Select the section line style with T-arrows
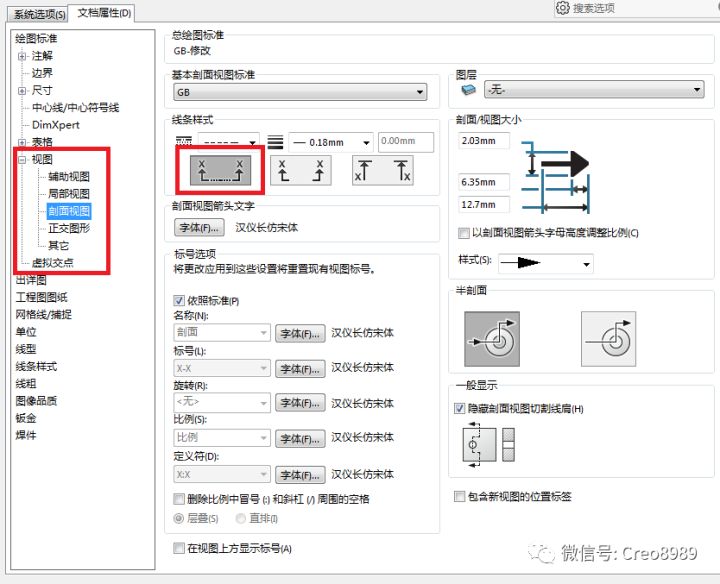Viewport: 720px width, 584px height. coord(382,170)
